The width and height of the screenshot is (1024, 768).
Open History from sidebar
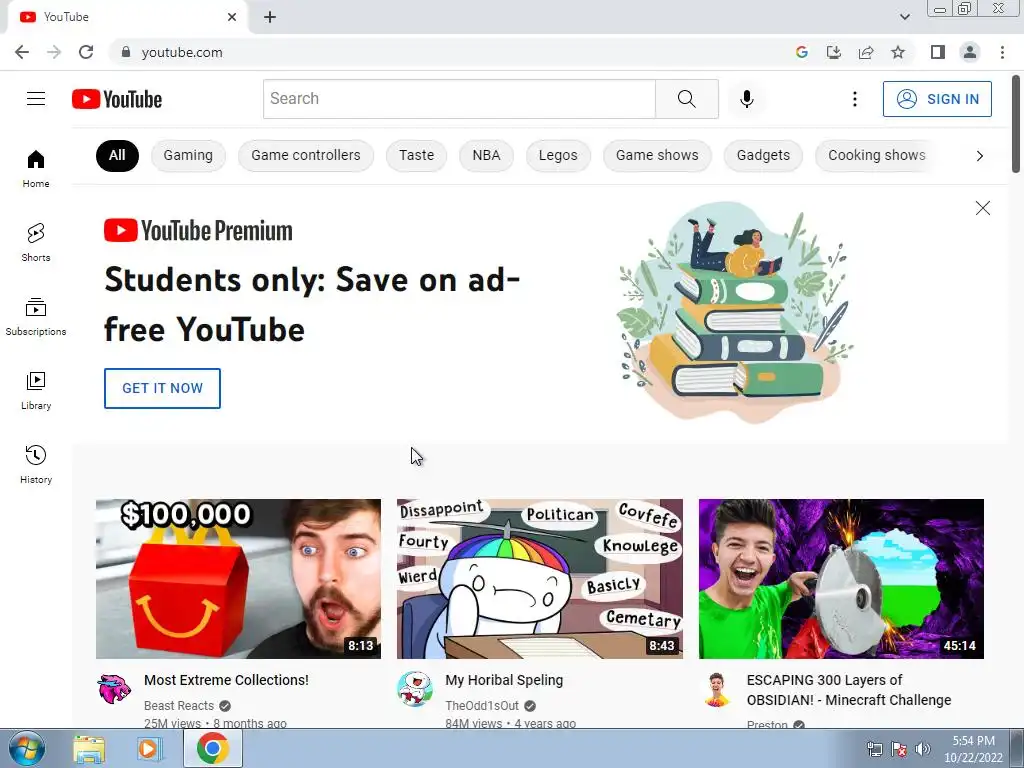tap(36, 464)
